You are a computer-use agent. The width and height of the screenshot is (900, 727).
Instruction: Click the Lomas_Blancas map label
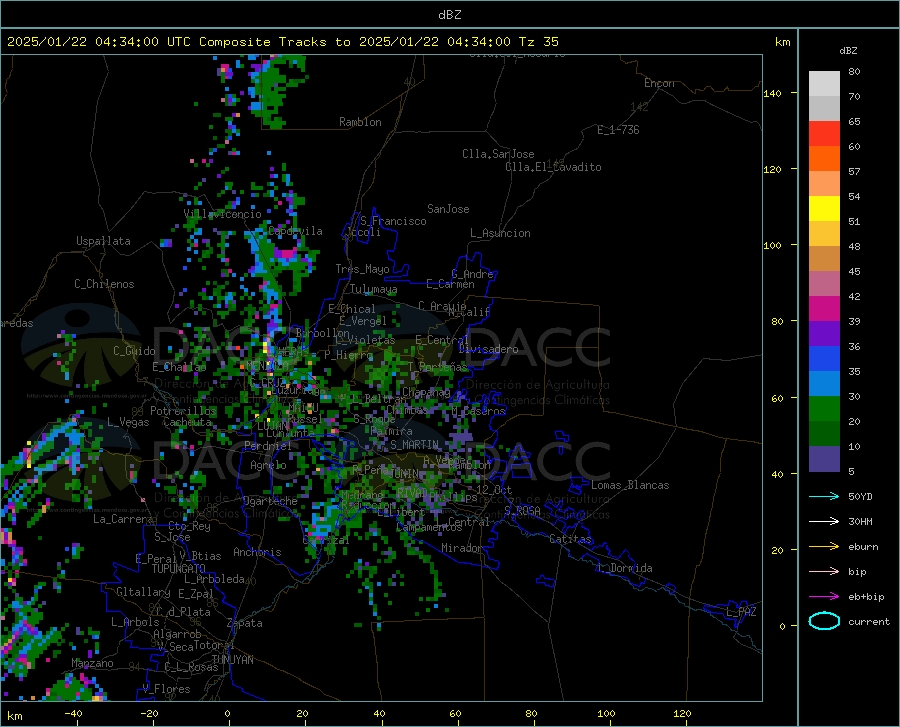630,485
